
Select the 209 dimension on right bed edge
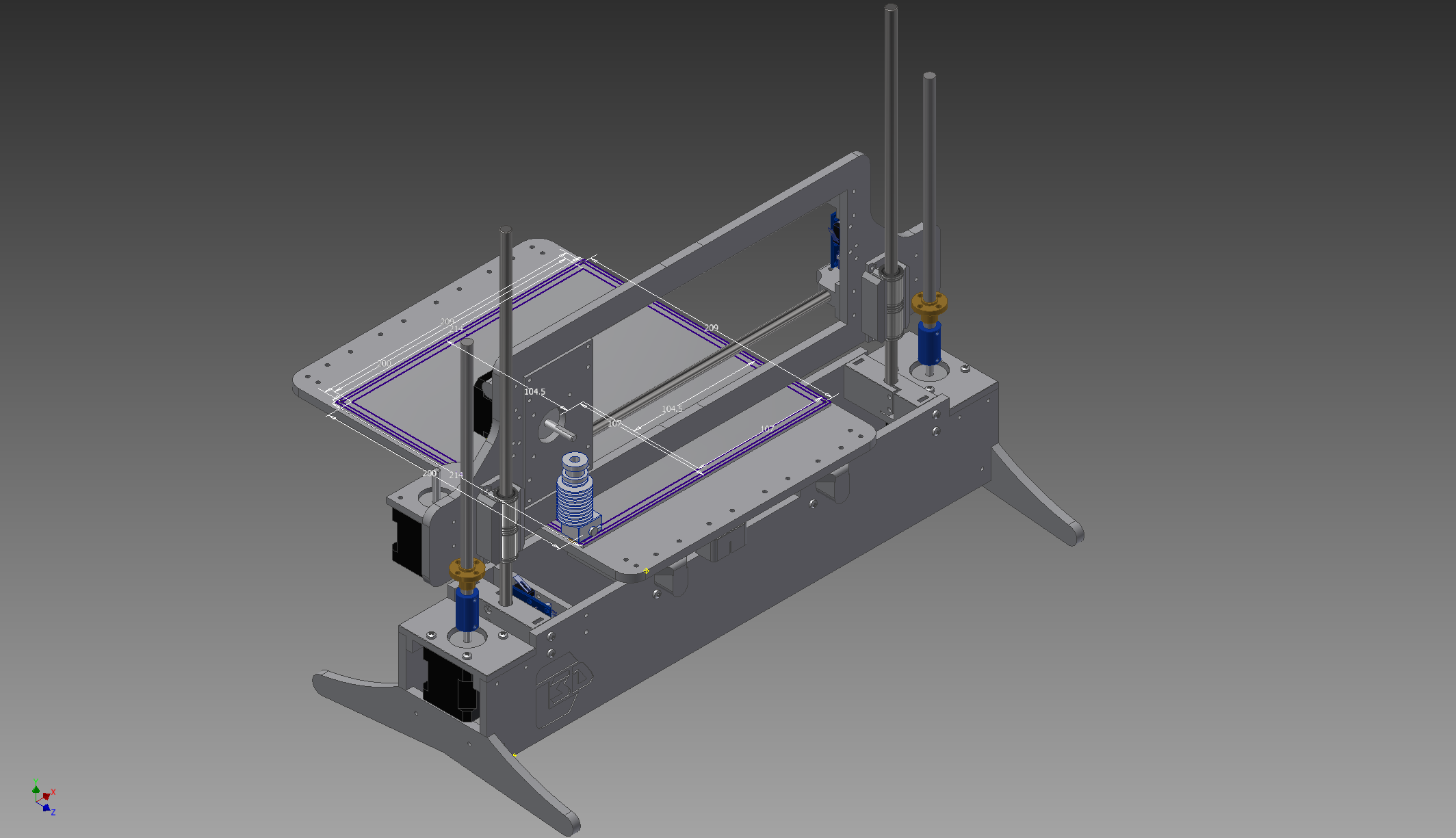[712, 328]
